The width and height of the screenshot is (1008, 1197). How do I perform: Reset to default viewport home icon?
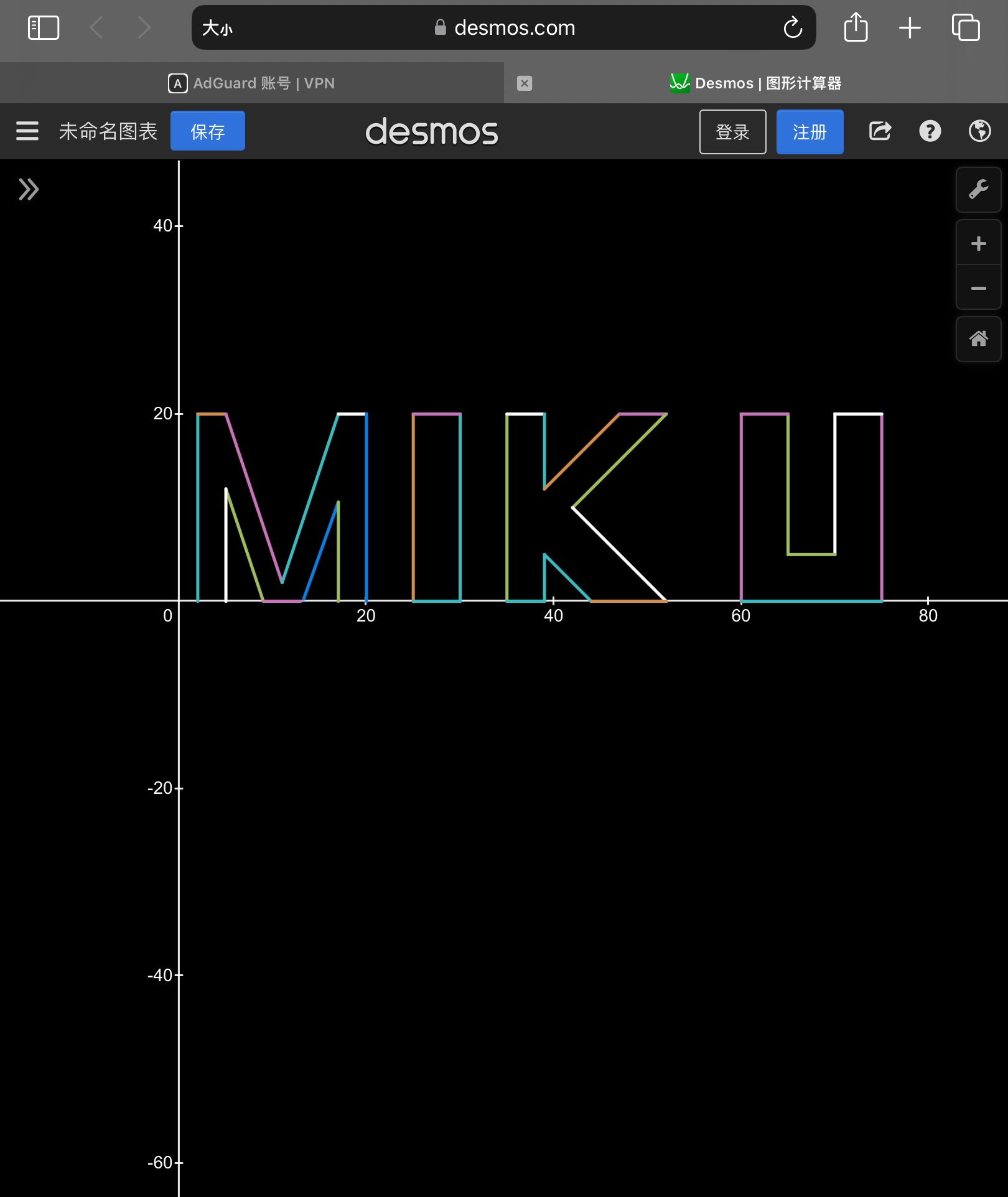click(x=979, y=339)
